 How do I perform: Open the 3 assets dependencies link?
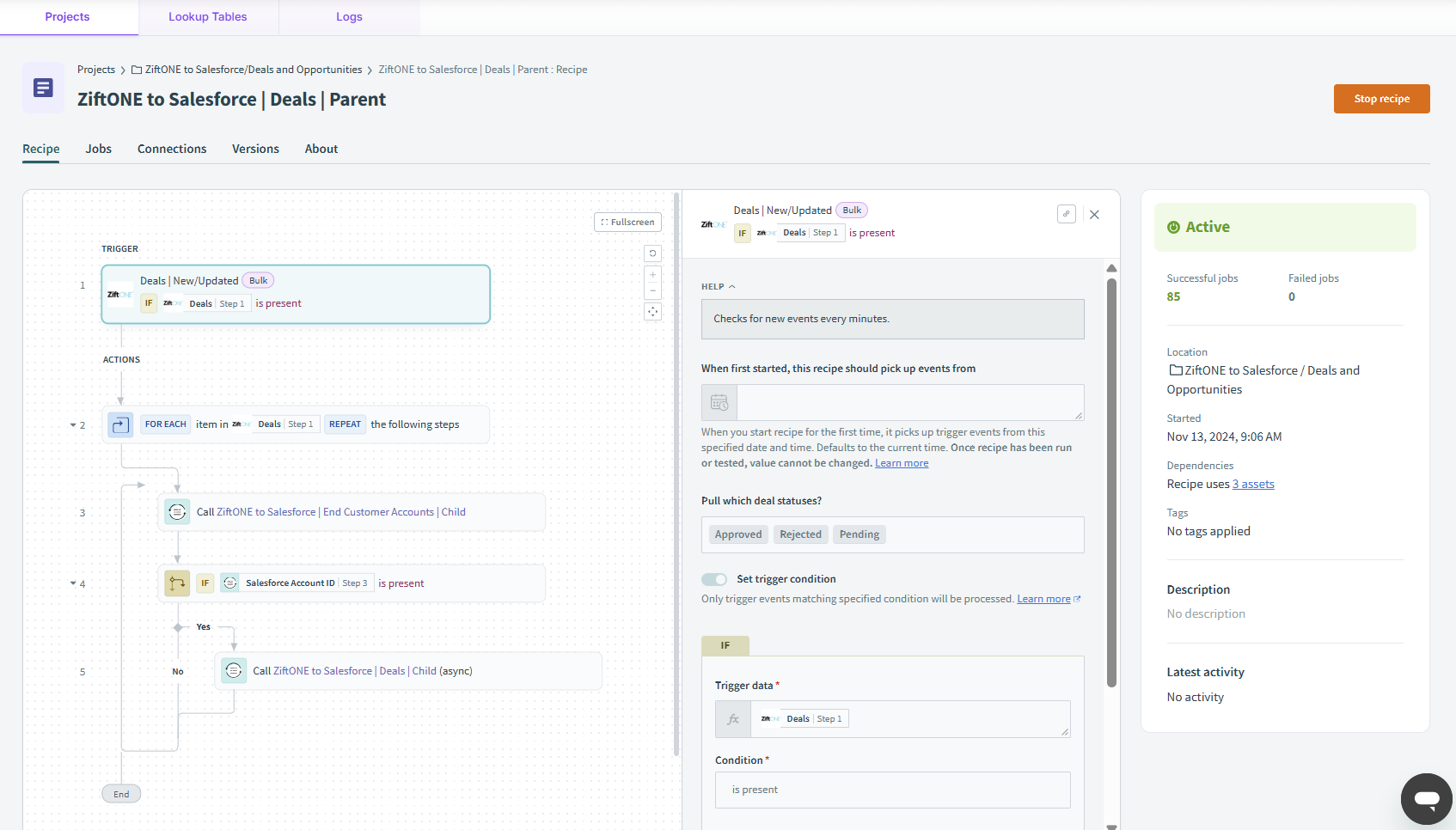tap(1253, 485)
